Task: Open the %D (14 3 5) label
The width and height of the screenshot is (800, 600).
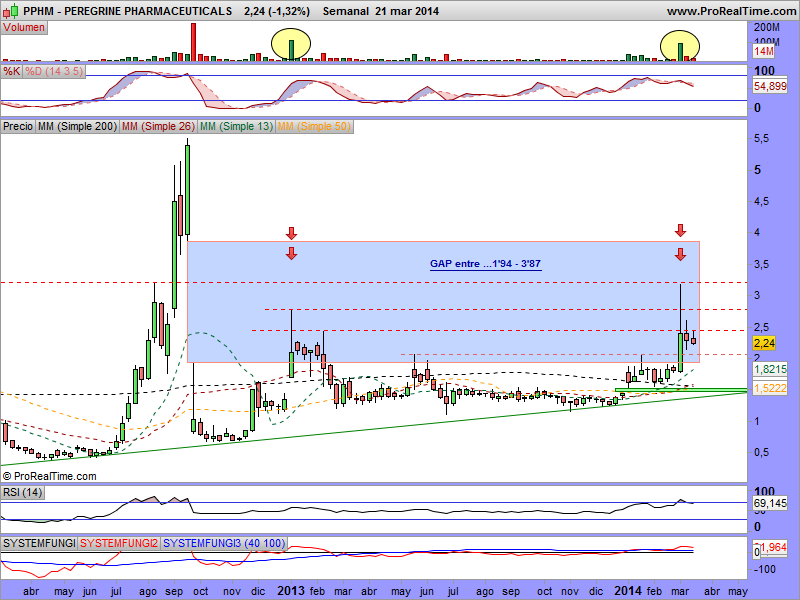Action: (x=54, y=71)
